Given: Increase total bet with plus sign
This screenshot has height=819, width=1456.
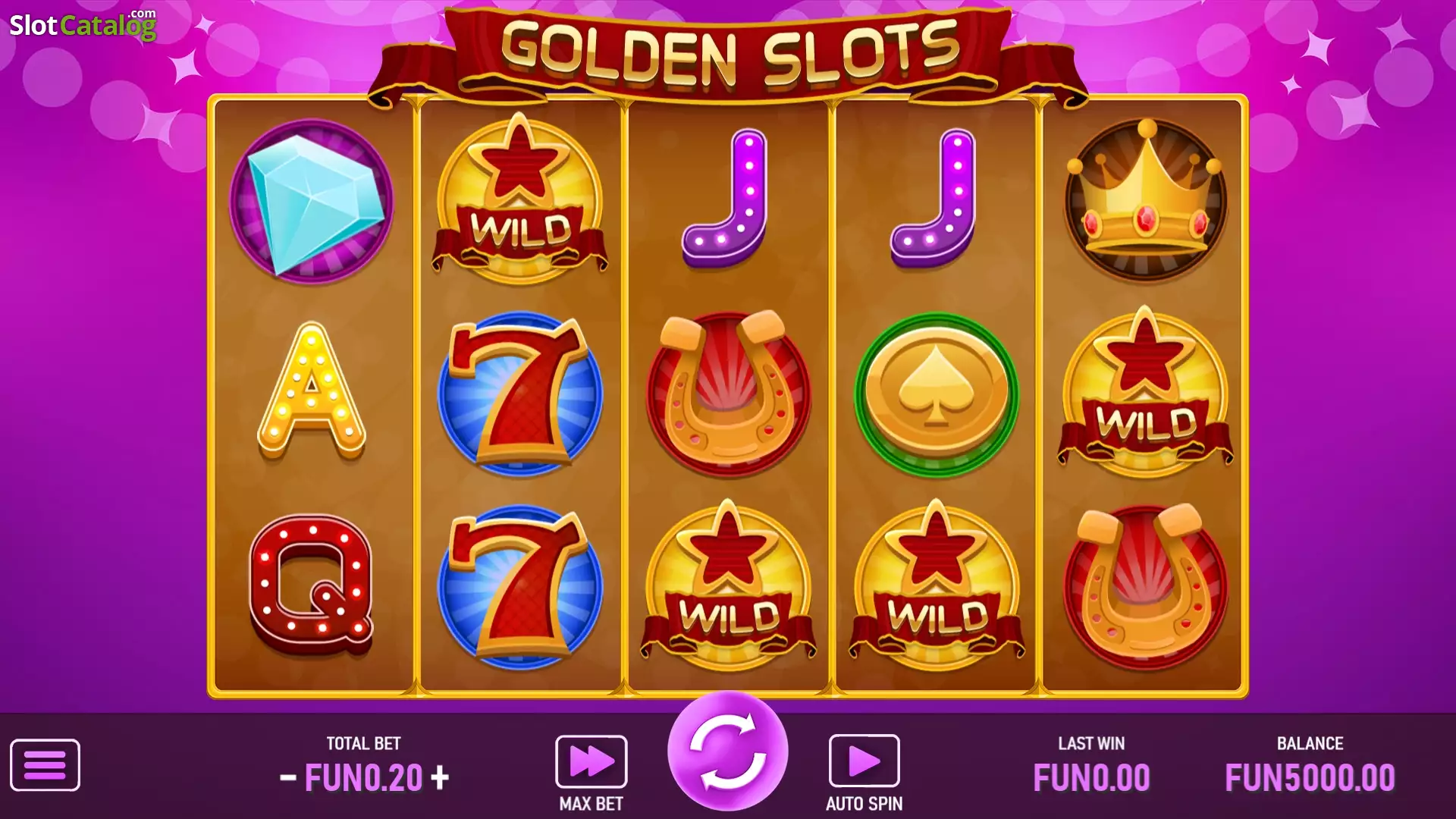Looking at the screenshot, I should coord(440,777).
